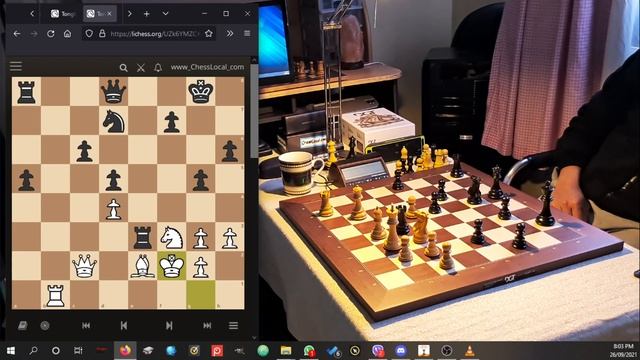Open tracking protection shield icon
640x360 pixels.
tap(89, 33)
